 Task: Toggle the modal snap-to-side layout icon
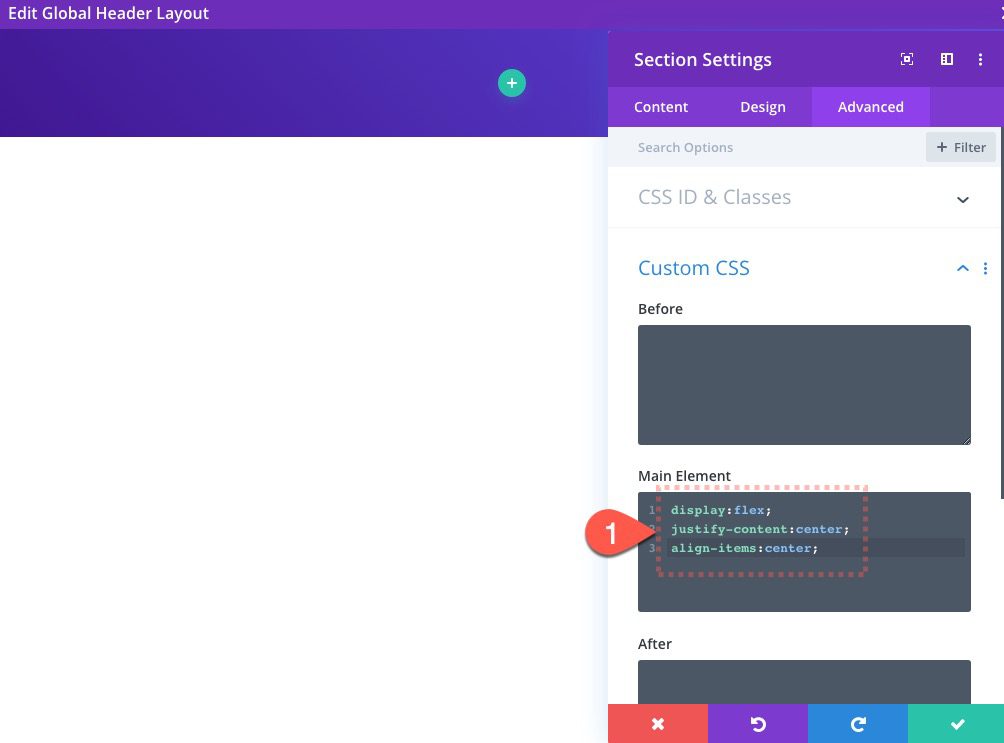[946, 59]
